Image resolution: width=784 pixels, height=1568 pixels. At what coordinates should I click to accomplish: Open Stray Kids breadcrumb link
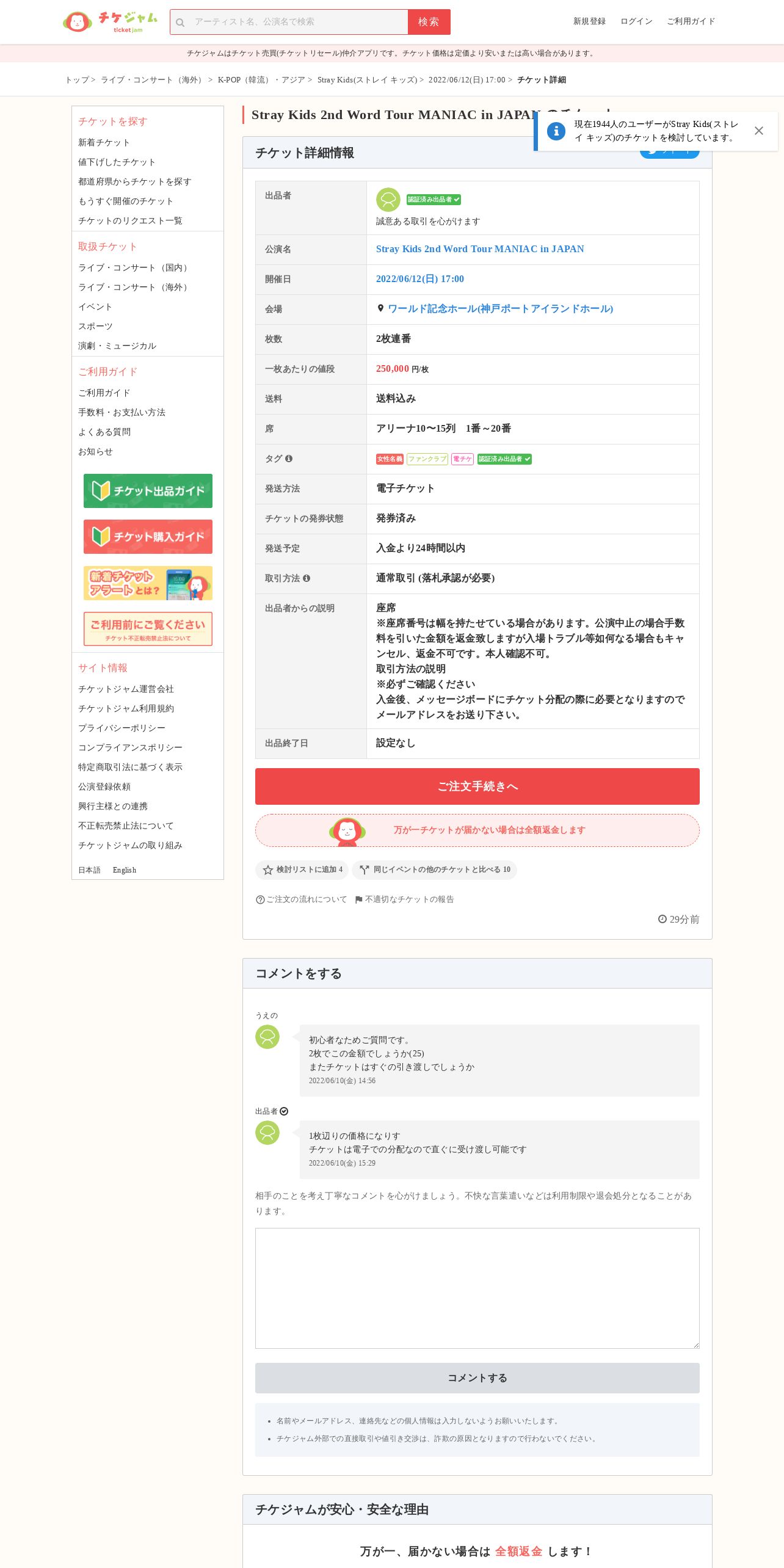point(368,80)
